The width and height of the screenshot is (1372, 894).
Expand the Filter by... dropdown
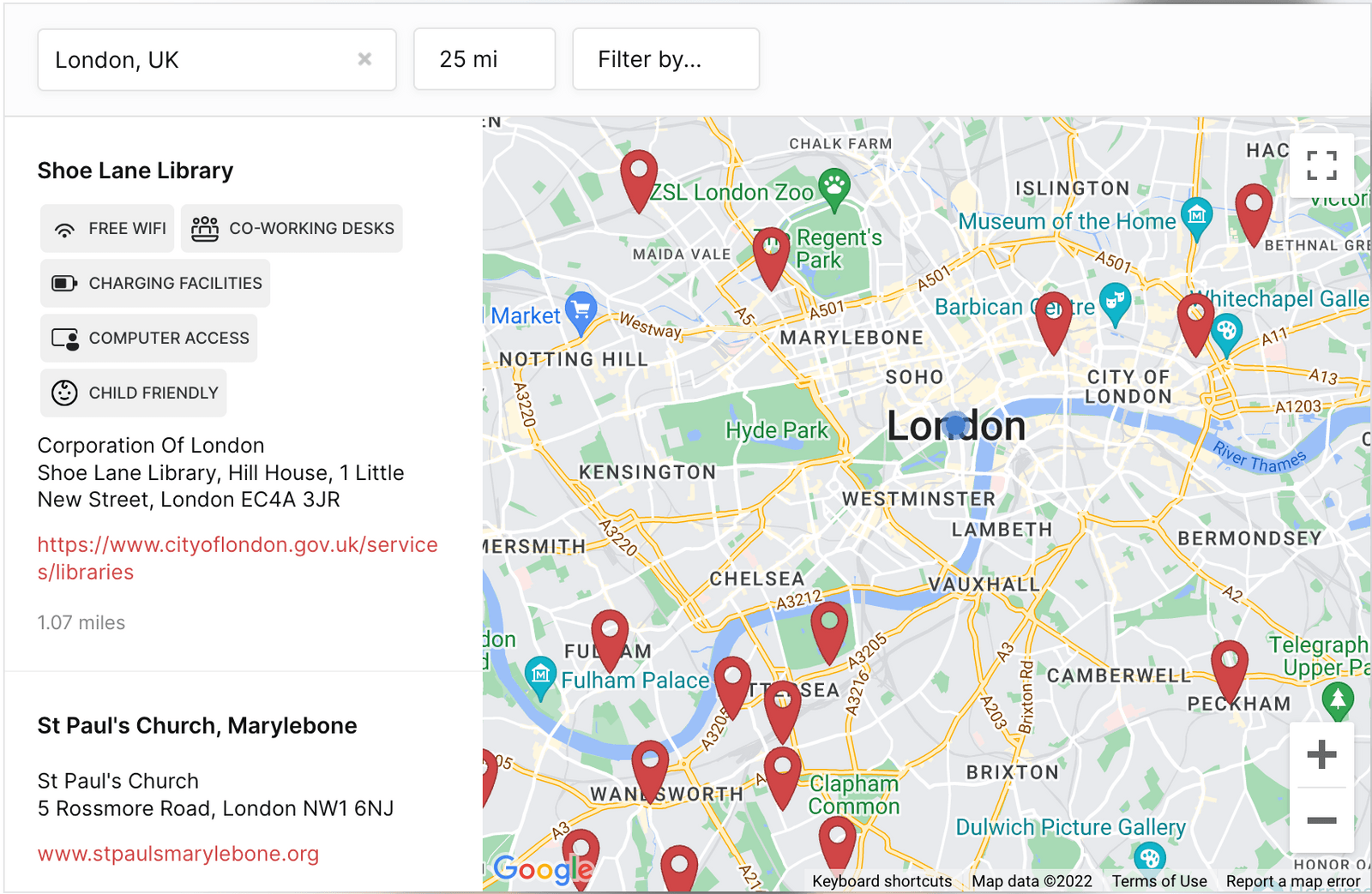665,59
